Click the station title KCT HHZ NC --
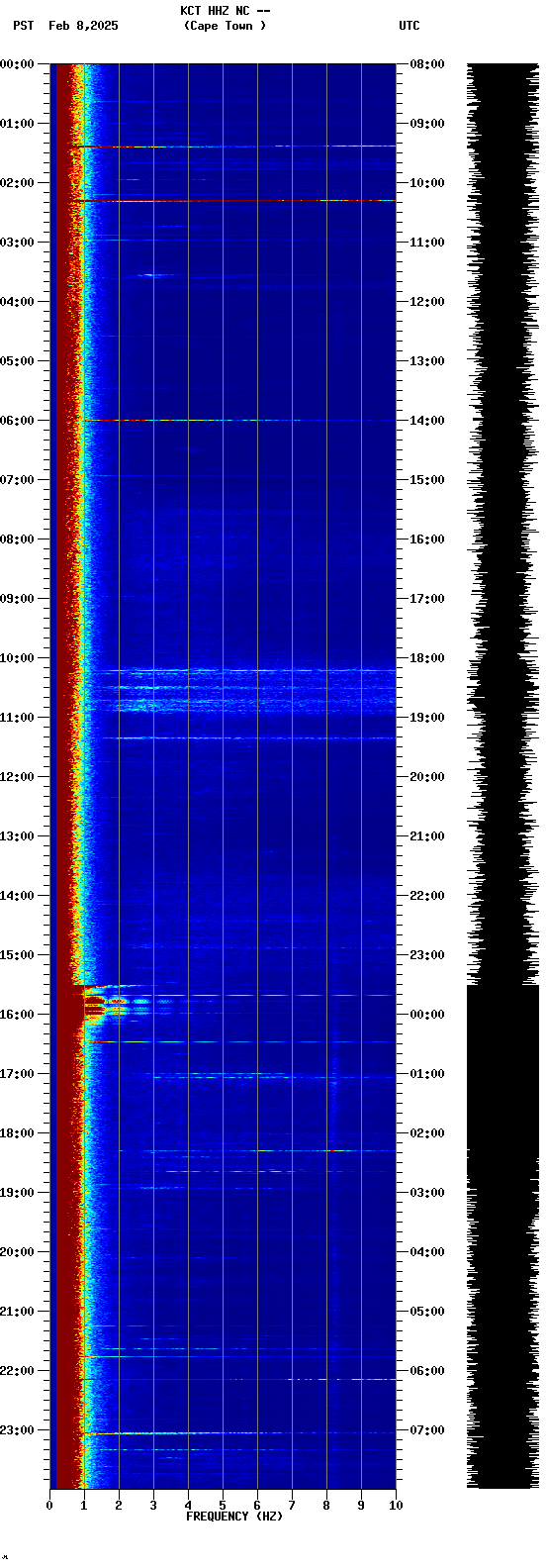The image size is (546, 1568). 225,11
